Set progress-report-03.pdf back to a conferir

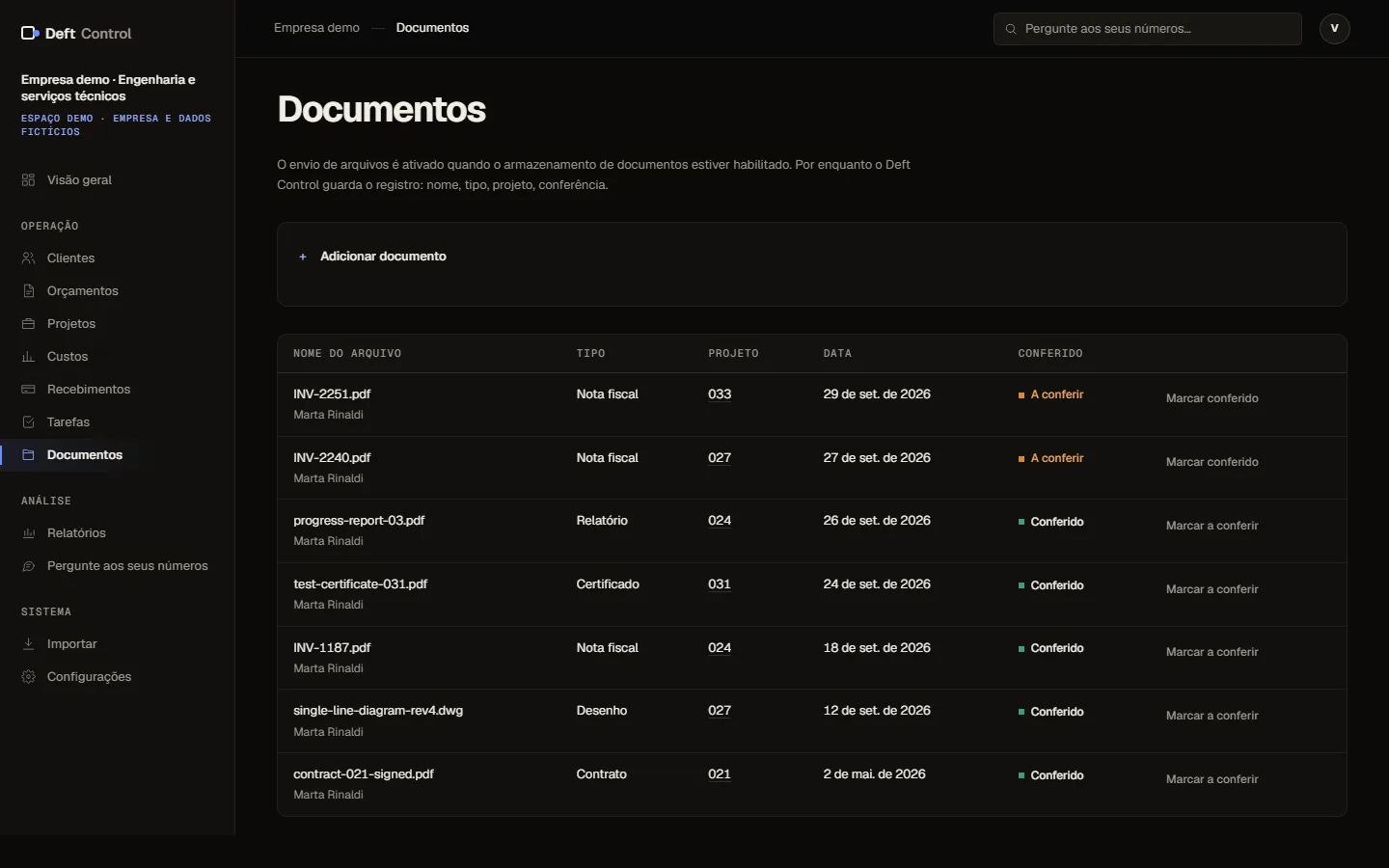(x=1212, y=526)
